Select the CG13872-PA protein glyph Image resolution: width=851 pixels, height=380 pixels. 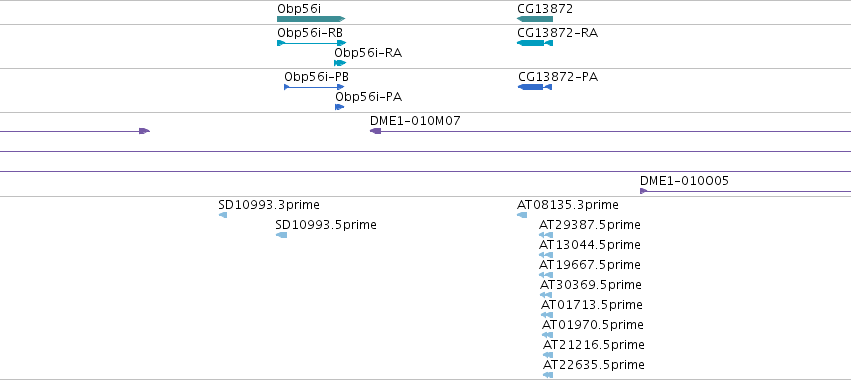[535, 87]
